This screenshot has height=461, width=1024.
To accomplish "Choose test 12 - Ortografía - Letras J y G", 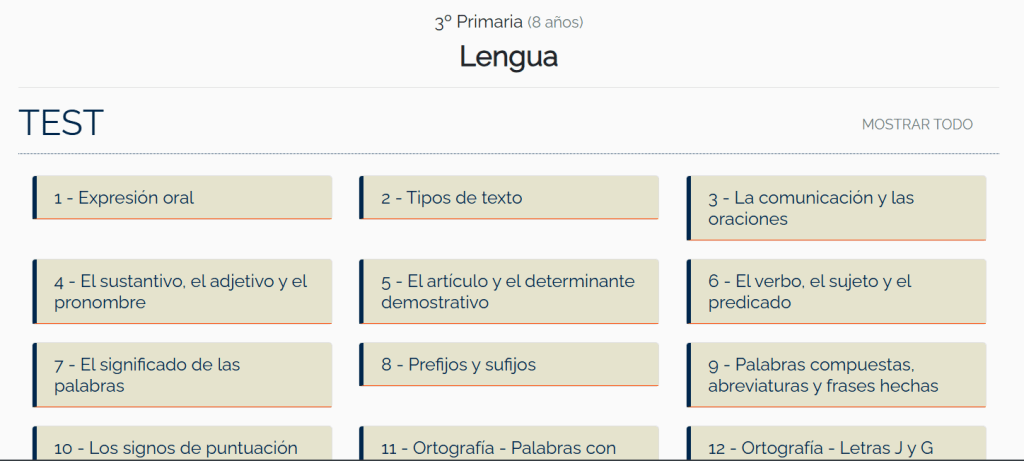I will coord(836,447).
